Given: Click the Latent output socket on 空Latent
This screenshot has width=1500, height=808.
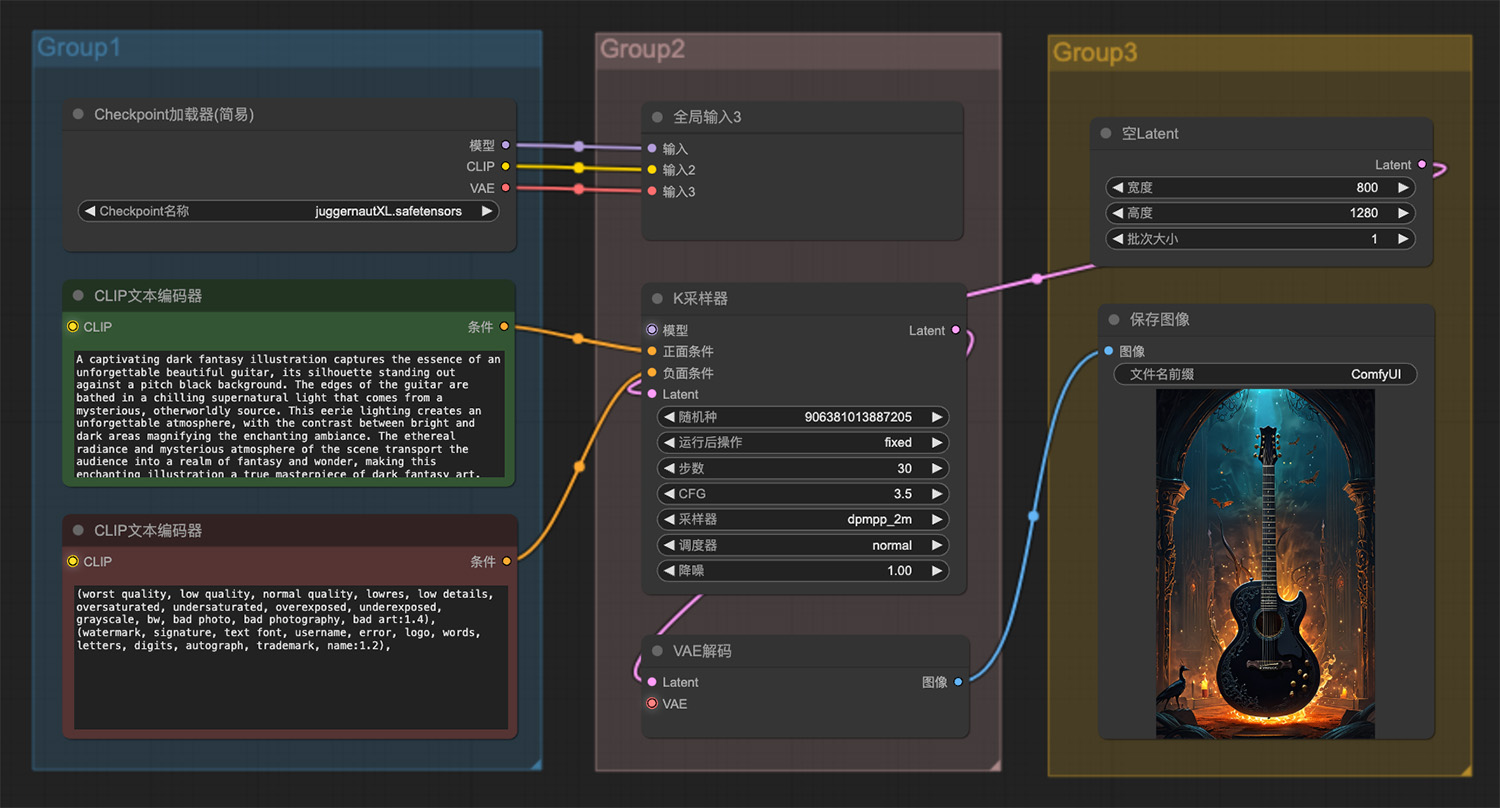Looking at the screenshot, I should pyautogui.click(x=1422, y=164).
